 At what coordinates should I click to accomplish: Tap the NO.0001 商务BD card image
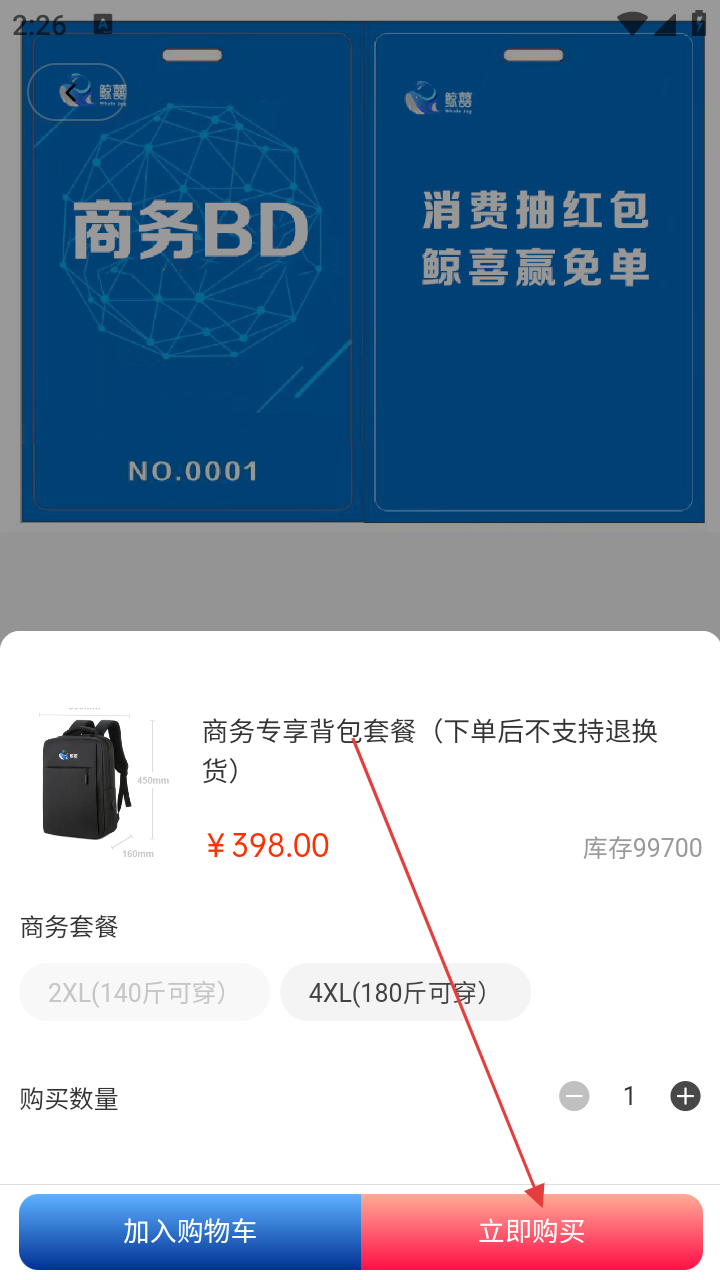click(192, 272)
